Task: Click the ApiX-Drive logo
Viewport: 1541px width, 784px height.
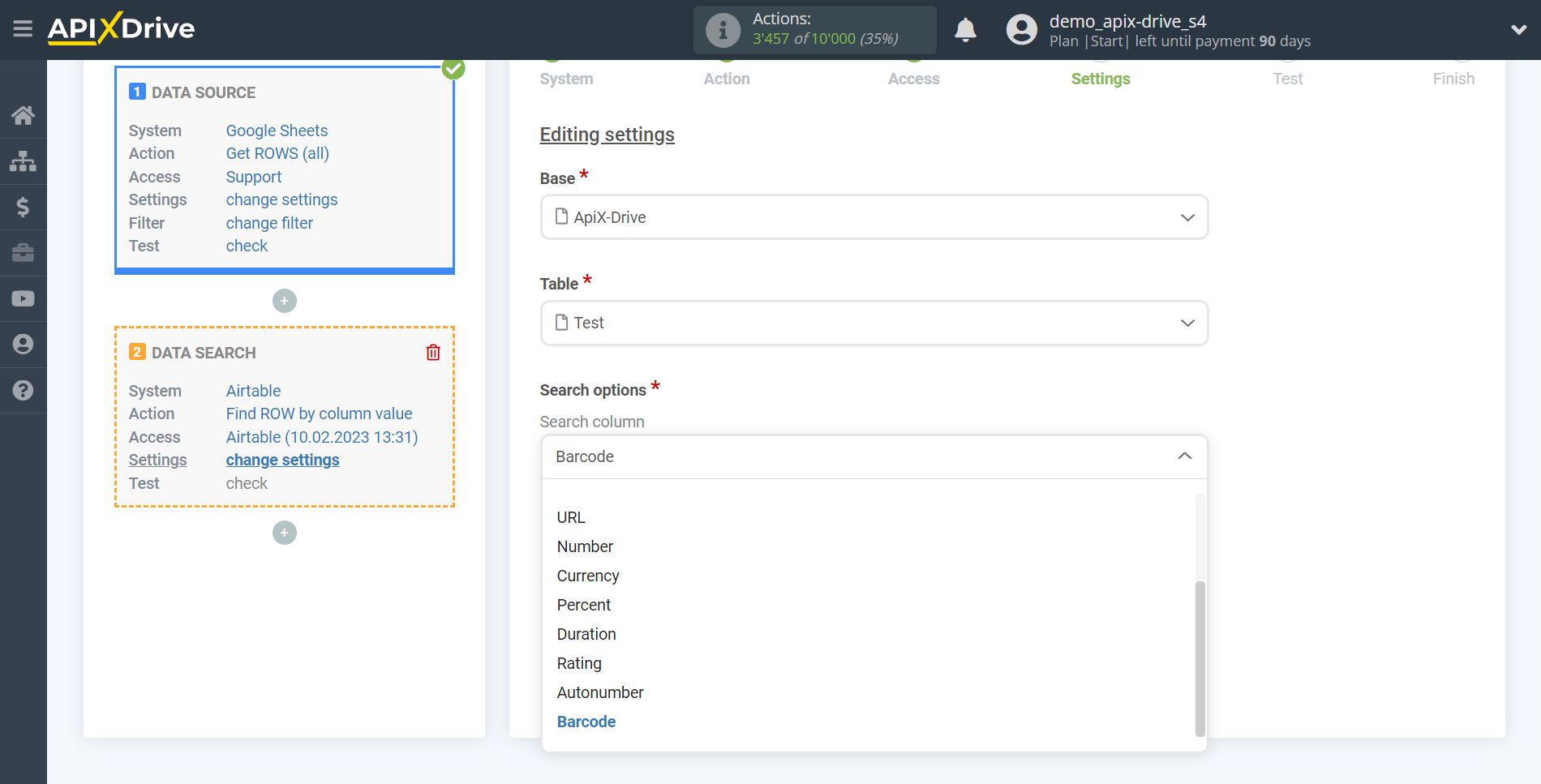Action: 121,28
